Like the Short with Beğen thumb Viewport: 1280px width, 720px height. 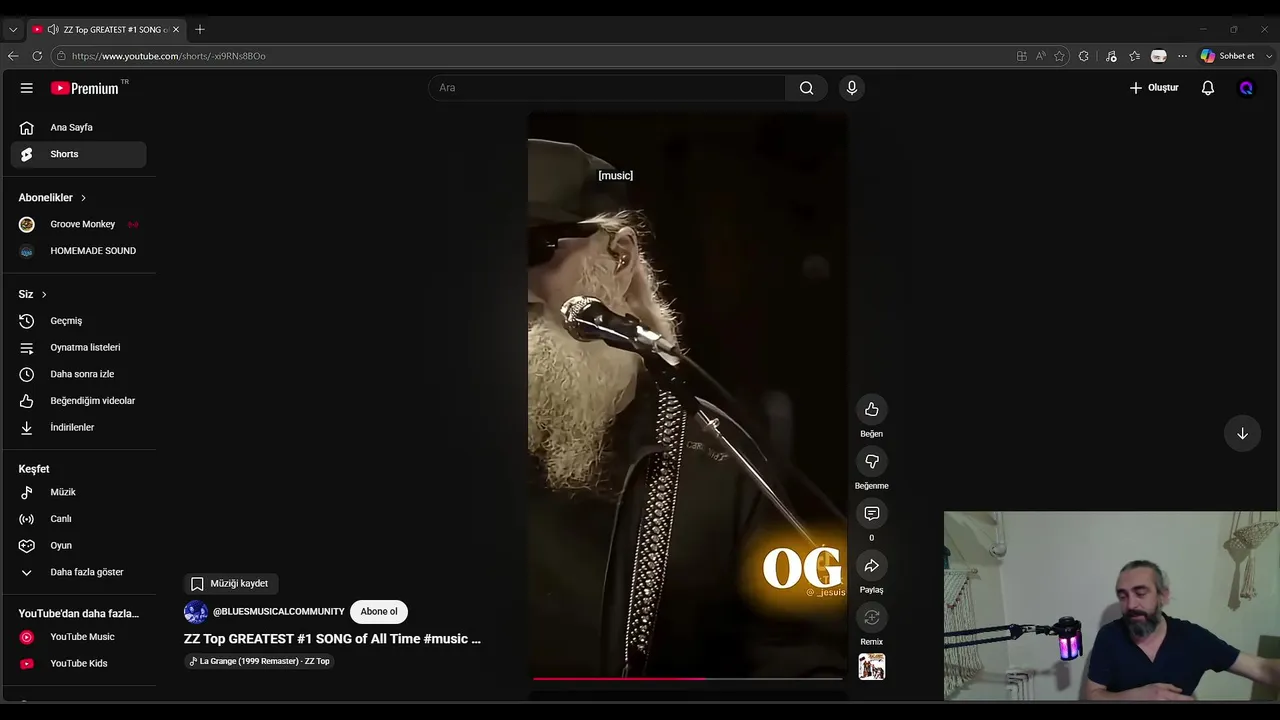[x=872, y=409]
